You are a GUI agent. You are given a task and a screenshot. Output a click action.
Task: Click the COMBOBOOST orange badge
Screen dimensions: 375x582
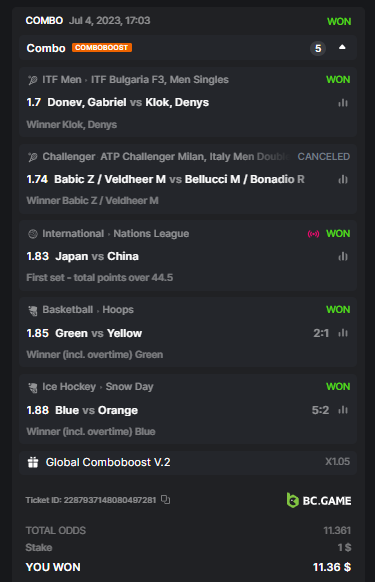[x=102, y=48]
